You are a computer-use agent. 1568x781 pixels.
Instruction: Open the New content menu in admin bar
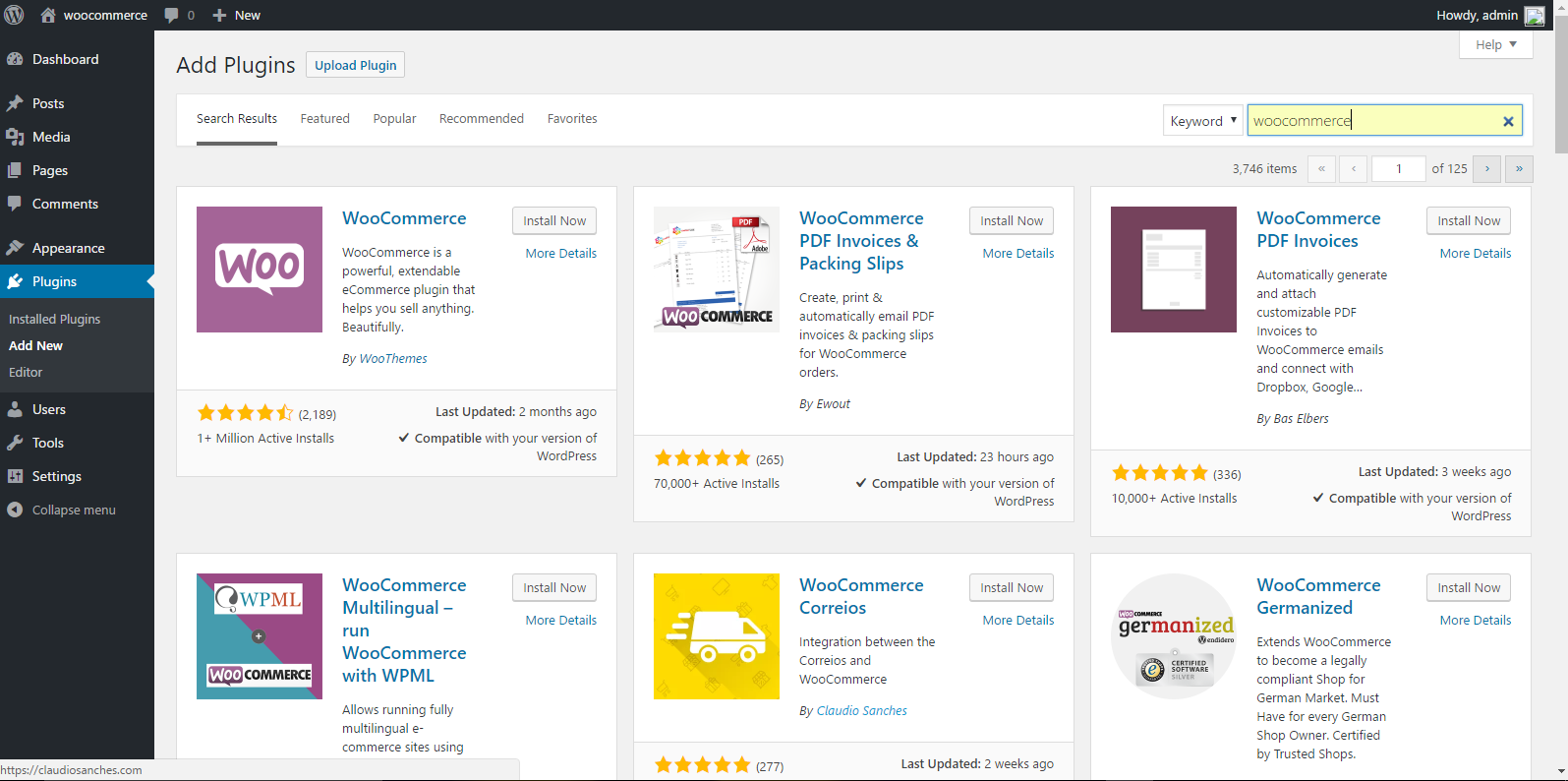[x=237, y=15]
